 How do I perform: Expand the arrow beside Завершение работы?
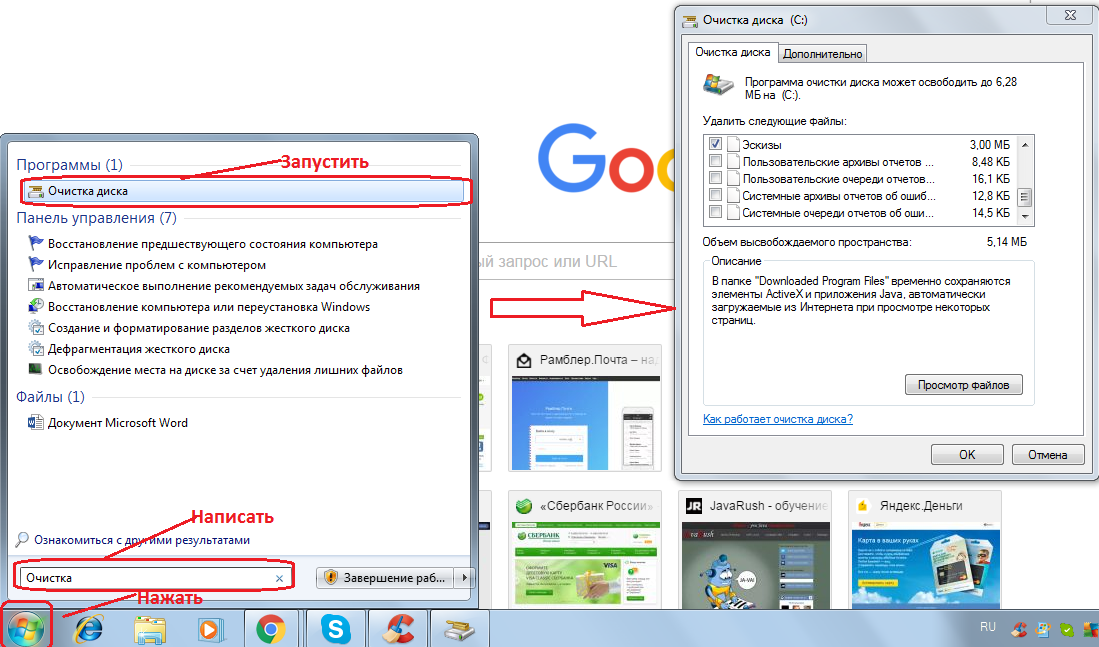(x=463, y=578)
